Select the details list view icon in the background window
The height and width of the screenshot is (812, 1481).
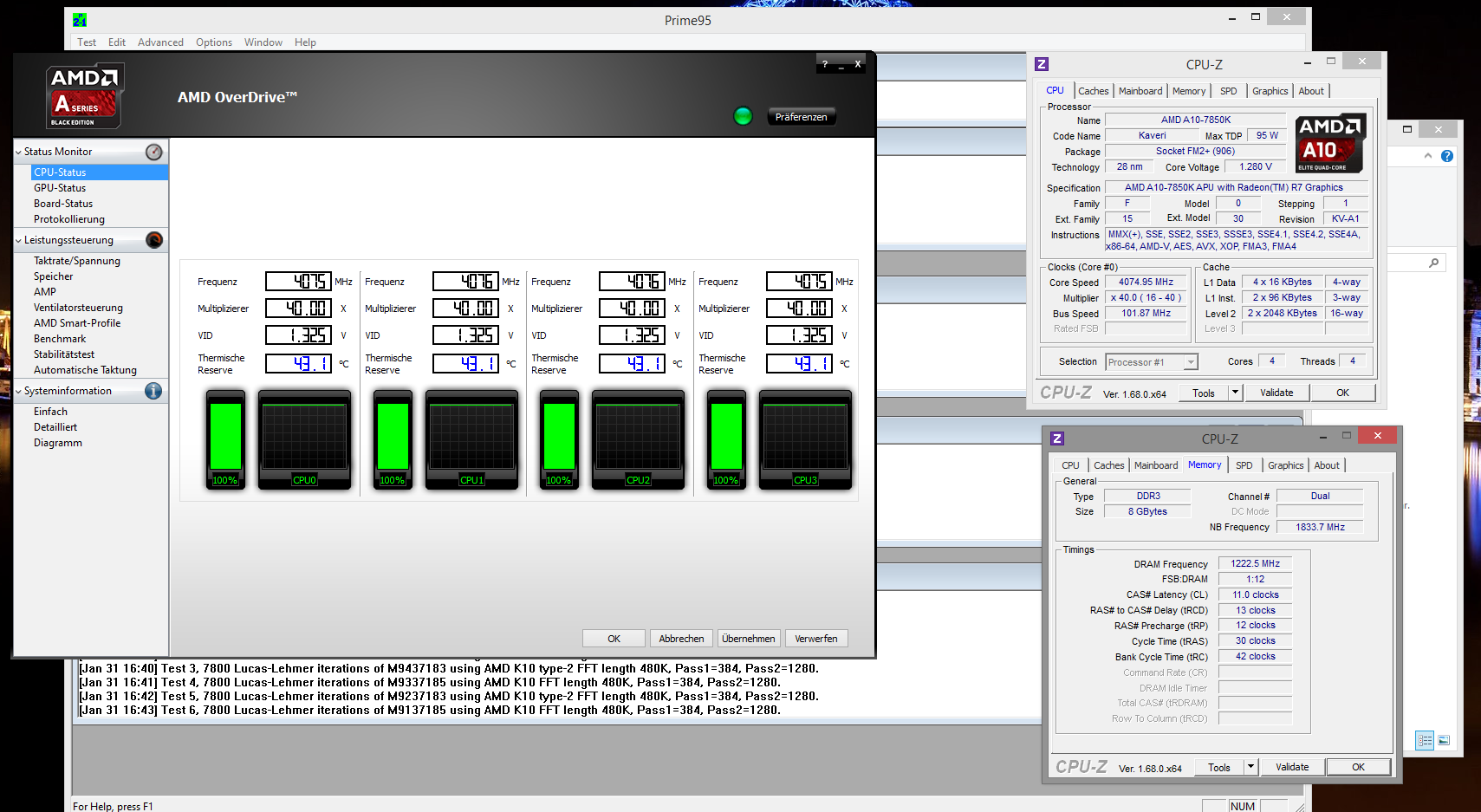[1425, 740]
